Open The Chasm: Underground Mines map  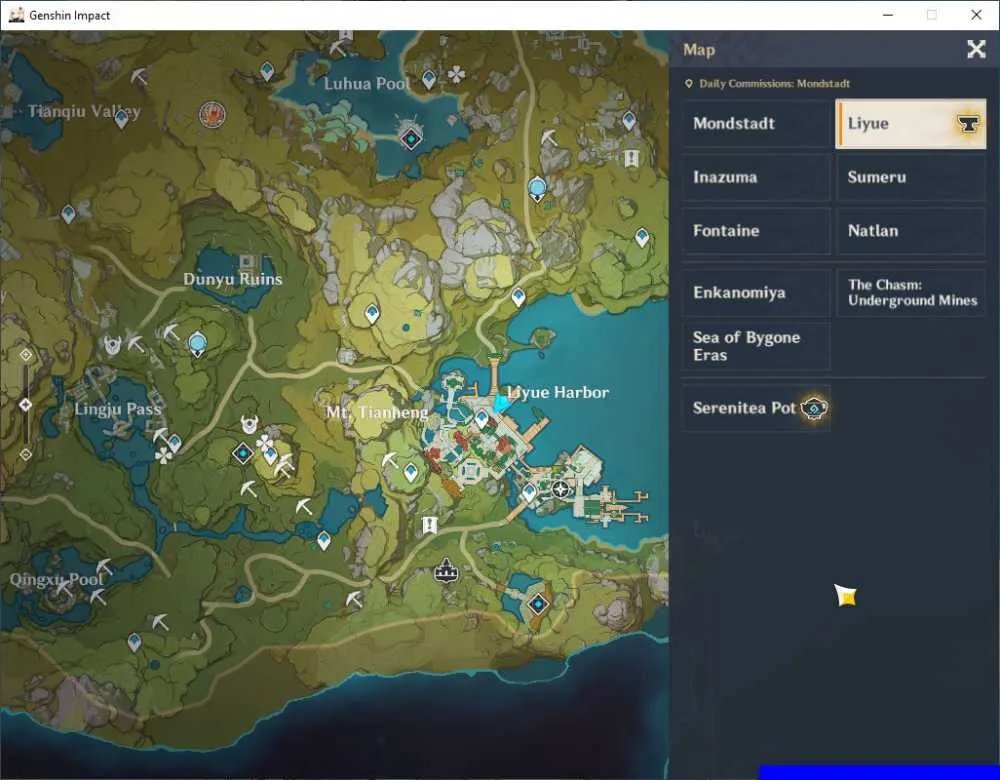(x=911, y=293)
